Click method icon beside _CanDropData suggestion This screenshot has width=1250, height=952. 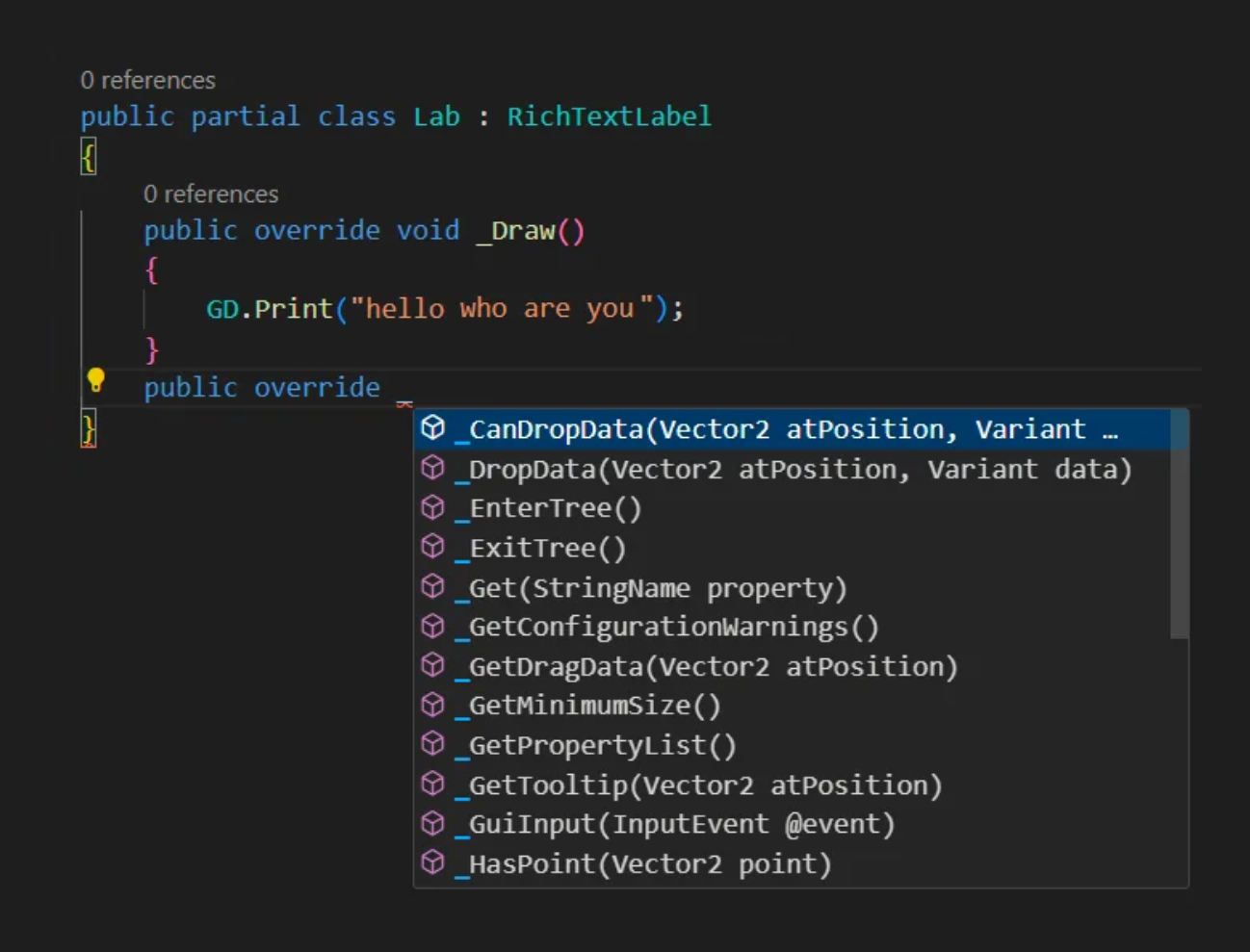pos(433,427)
